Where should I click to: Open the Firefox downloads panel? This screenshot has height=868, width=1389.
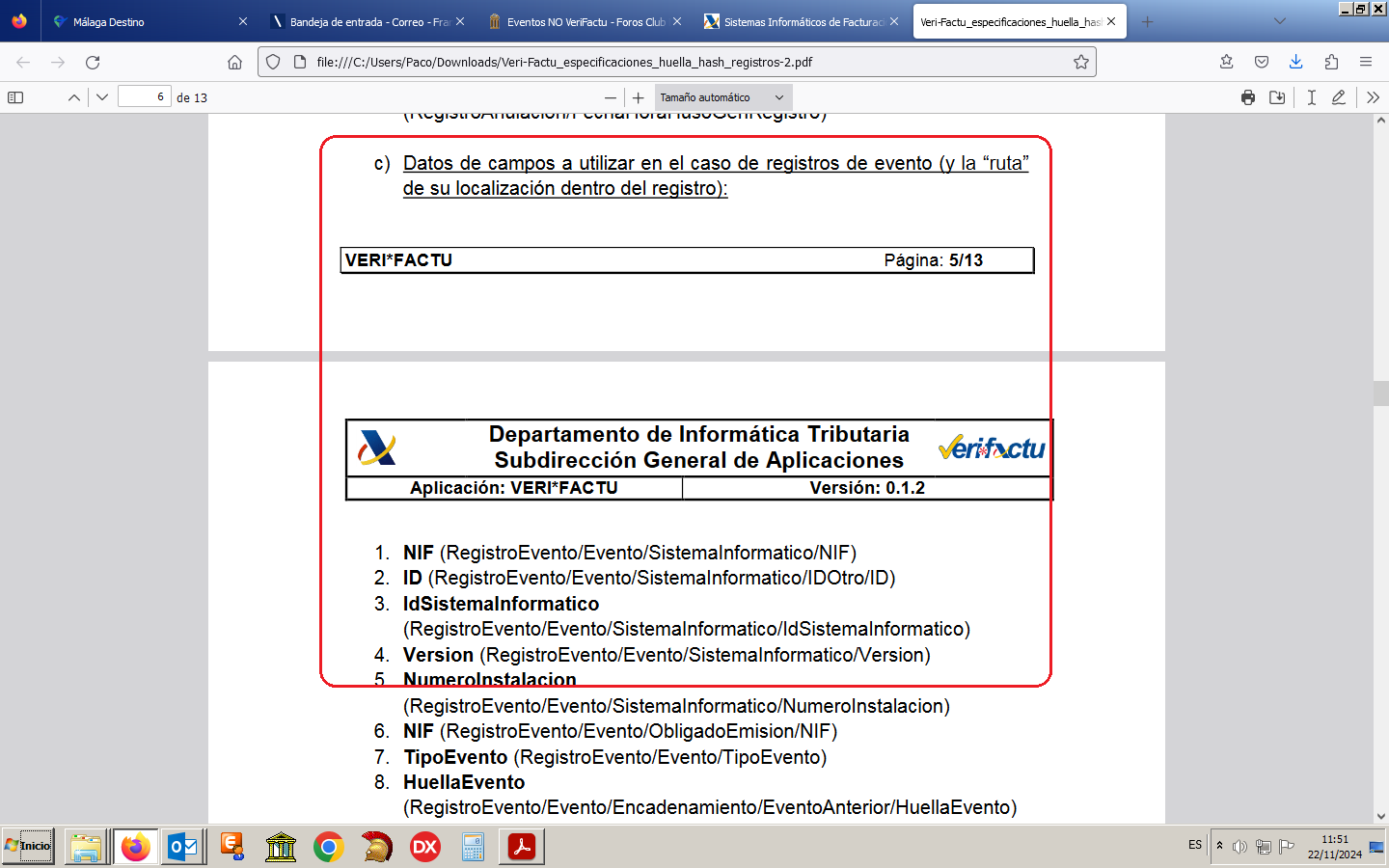click(x=1296, y=62)
